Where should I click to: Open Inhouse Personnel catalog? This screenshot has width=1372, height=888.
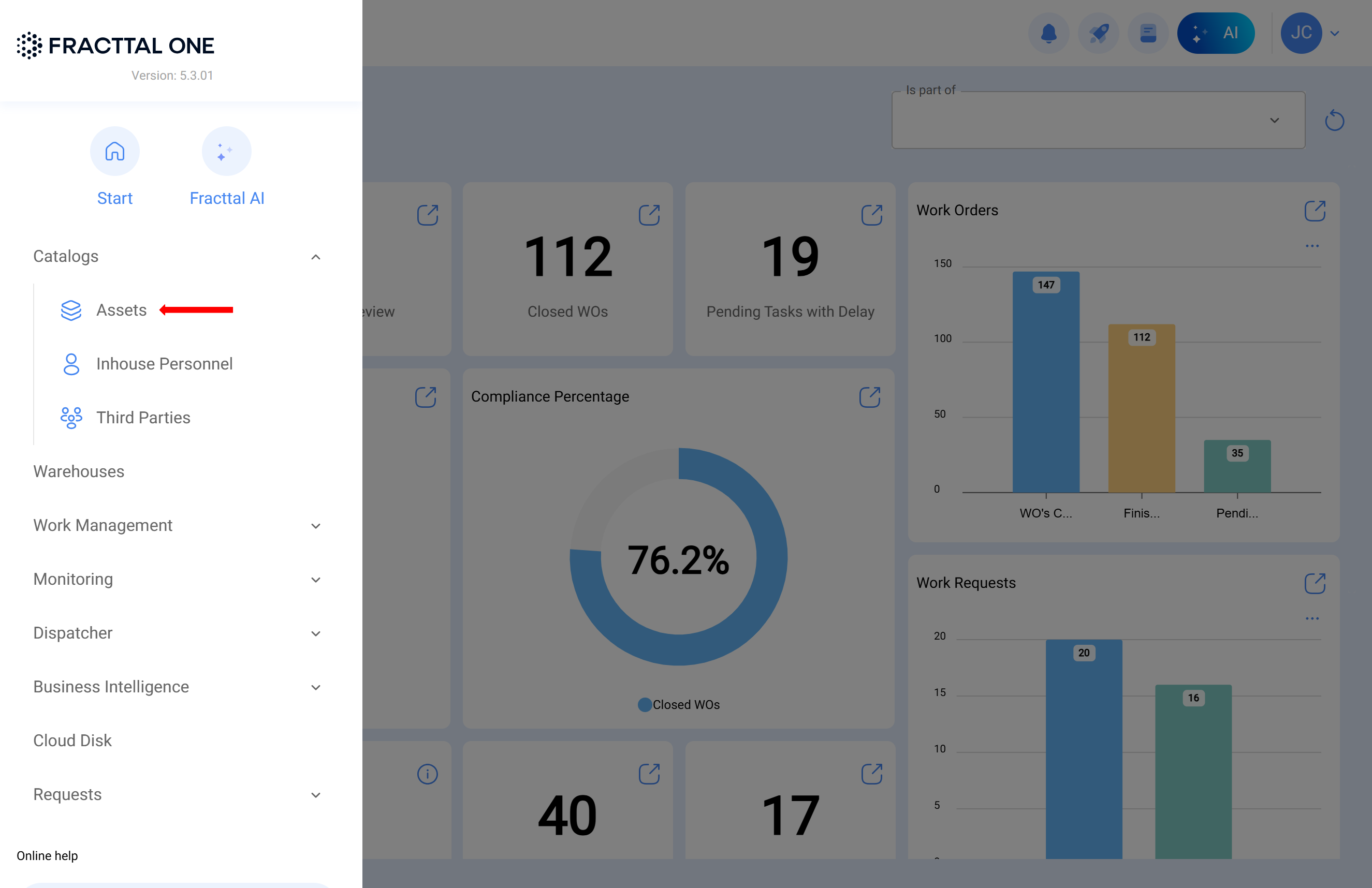164,364
